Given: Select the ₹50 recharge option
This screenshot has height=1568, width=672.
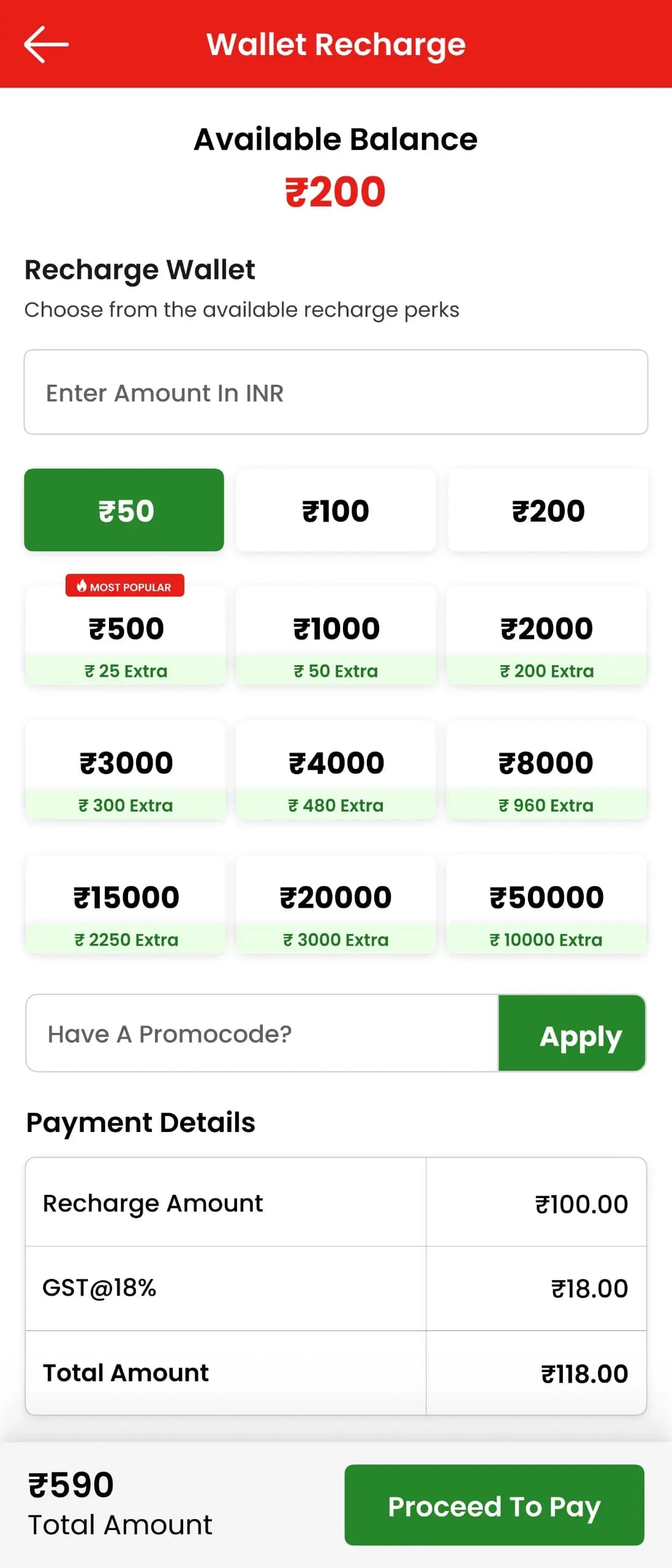Looking at the screenshot, I should [124, 510].
